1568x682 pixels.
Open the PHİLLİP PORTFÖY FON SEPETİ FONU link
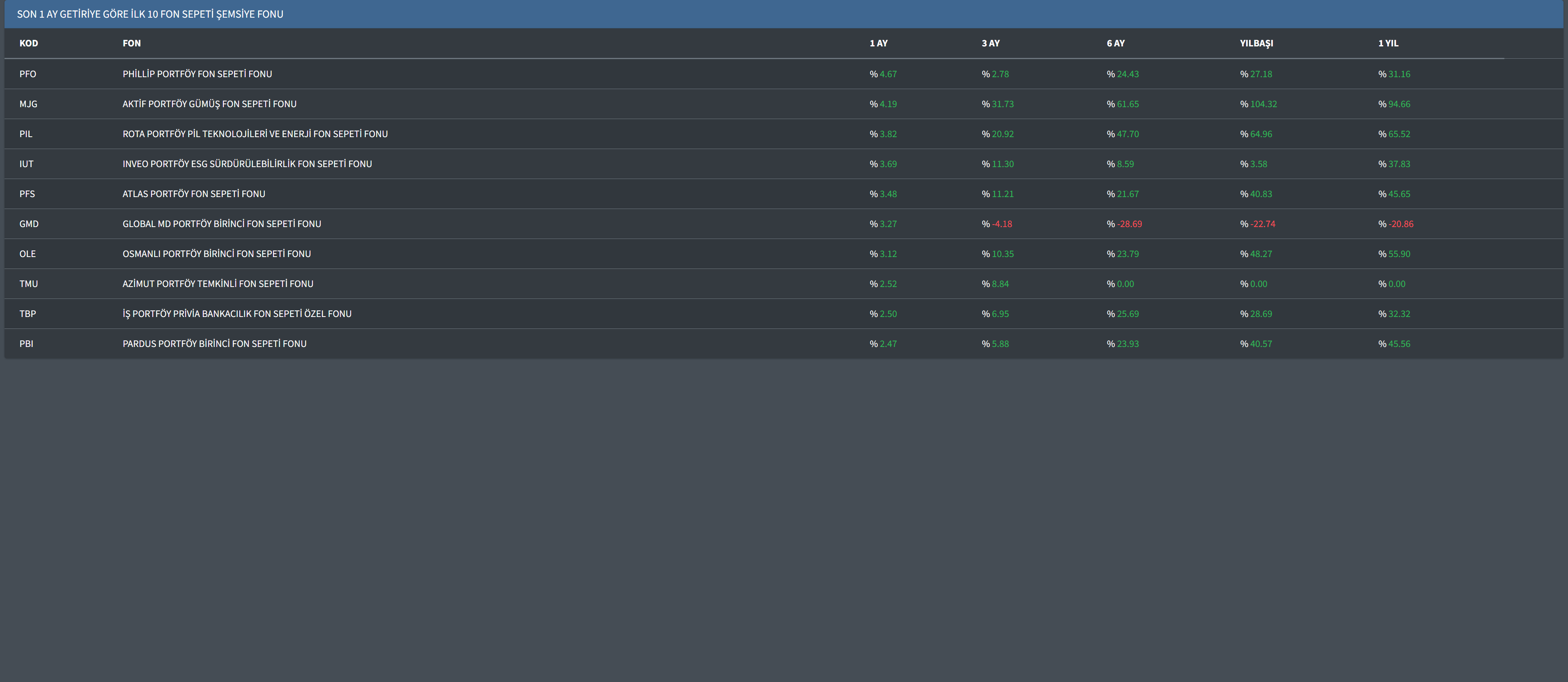(197, 73)
